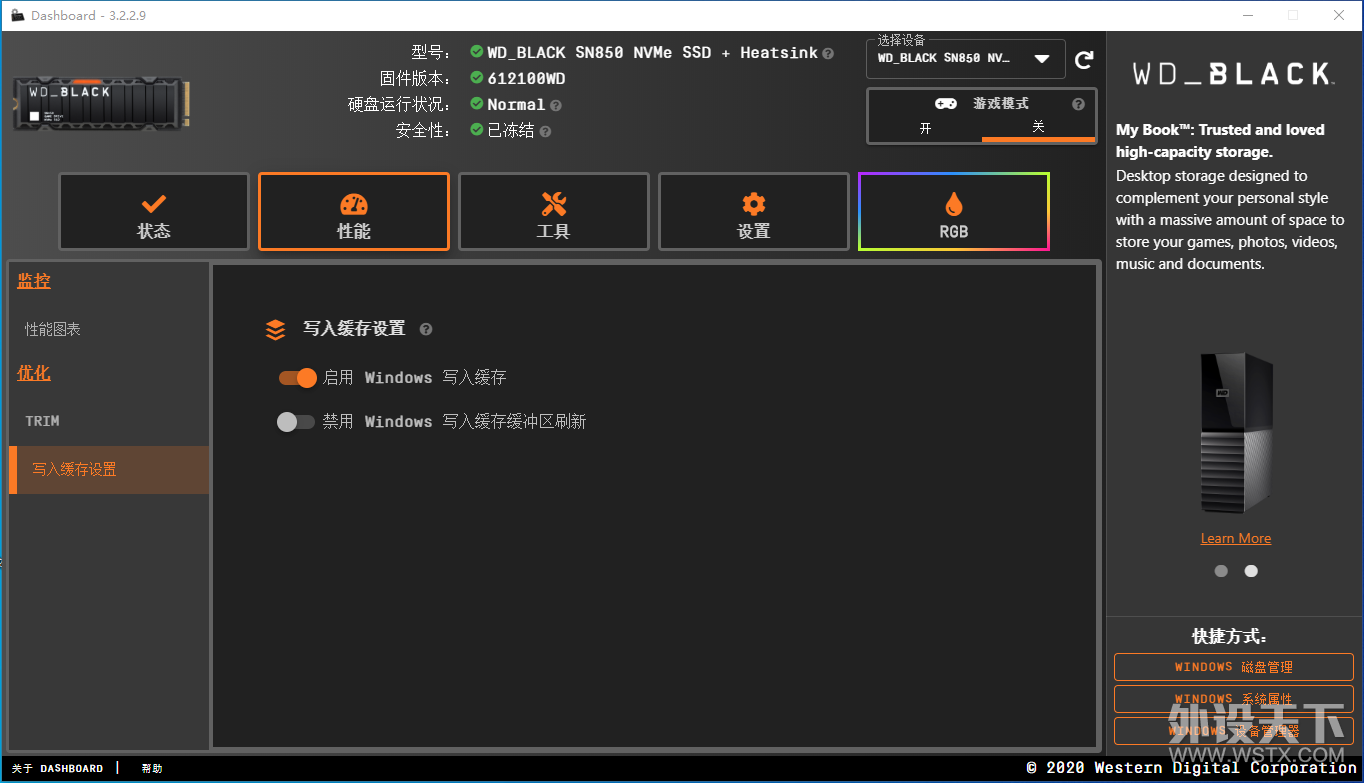1364x783 pixels.
Task: Click the 监控 section heading
Action: tap(34, 281)
